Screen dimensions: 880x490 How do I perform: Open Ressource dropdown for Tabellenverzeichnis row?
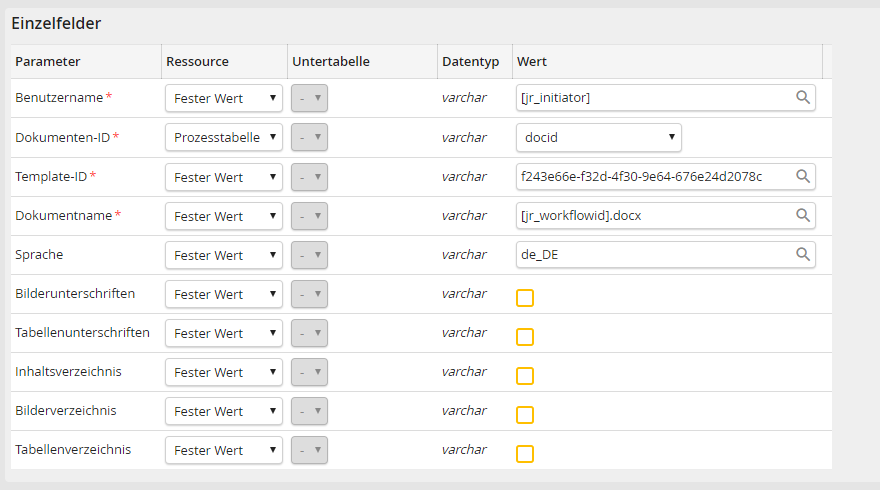tap(224, 450)
